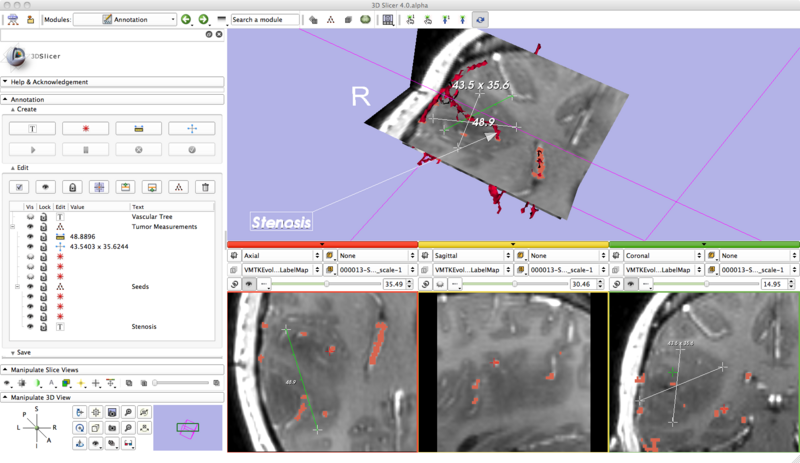The image size is (800, 463).
Task: Choose the ruler measurement tool
Action: click(138, 128)
